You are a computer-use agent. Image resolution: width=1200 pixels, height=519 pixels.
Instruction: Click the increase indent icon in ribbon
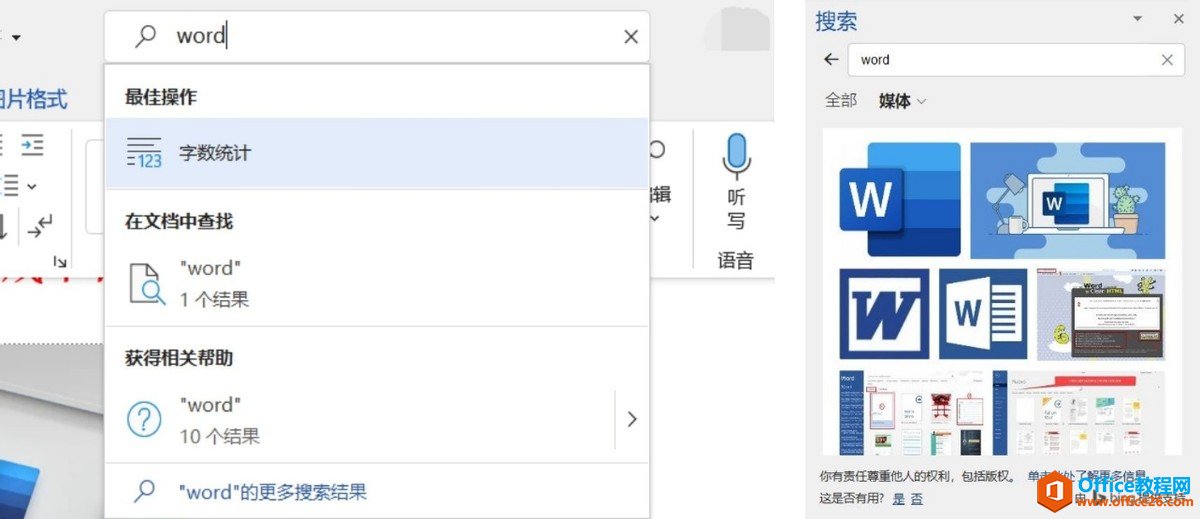coord(32,145)
